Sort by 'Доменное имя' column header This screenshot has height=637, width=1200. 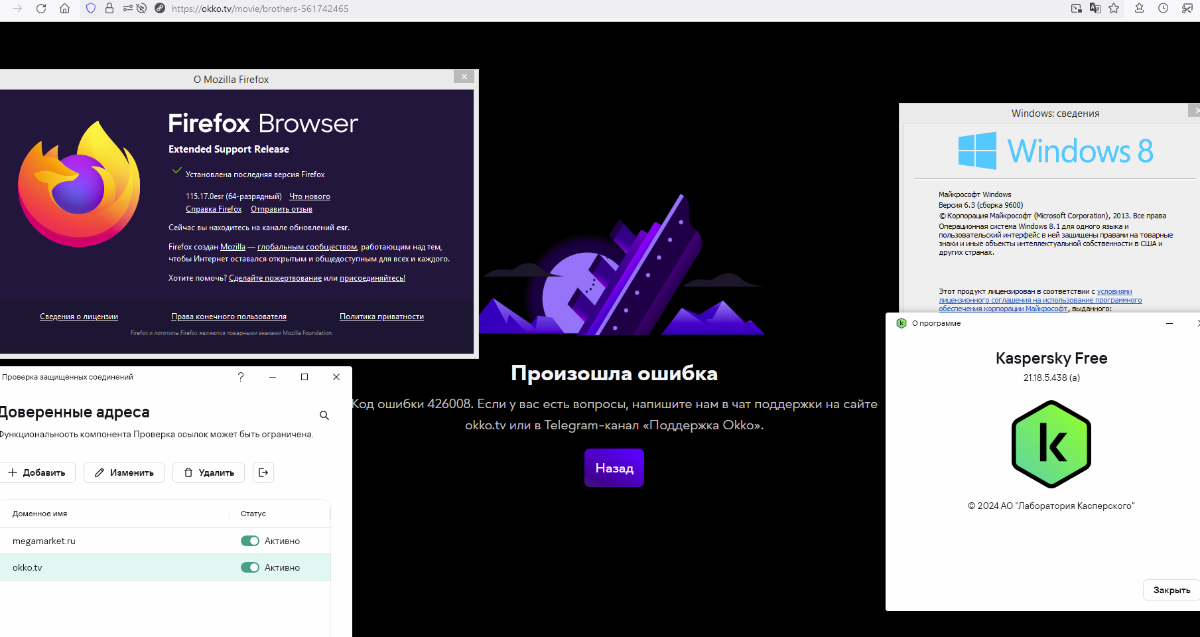[x=39, y=513]
